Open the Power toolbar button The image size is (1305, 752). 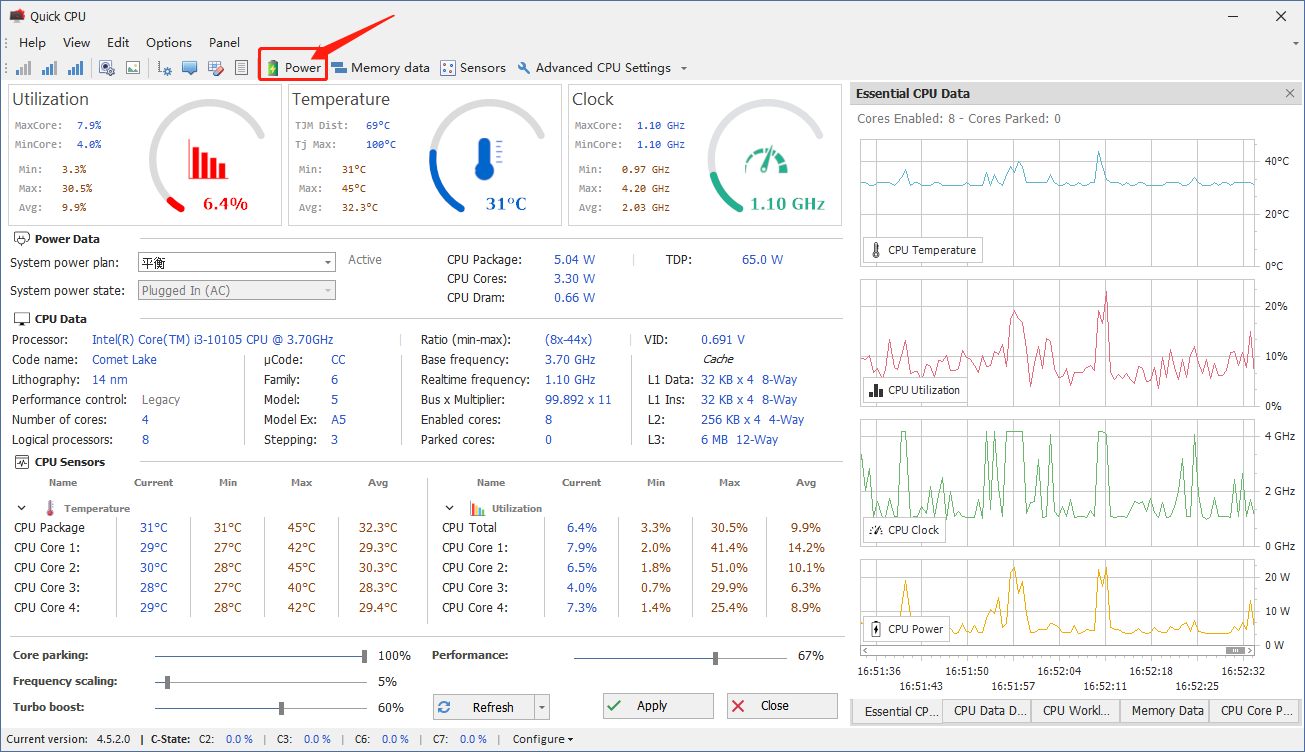[x=293, y=68]
